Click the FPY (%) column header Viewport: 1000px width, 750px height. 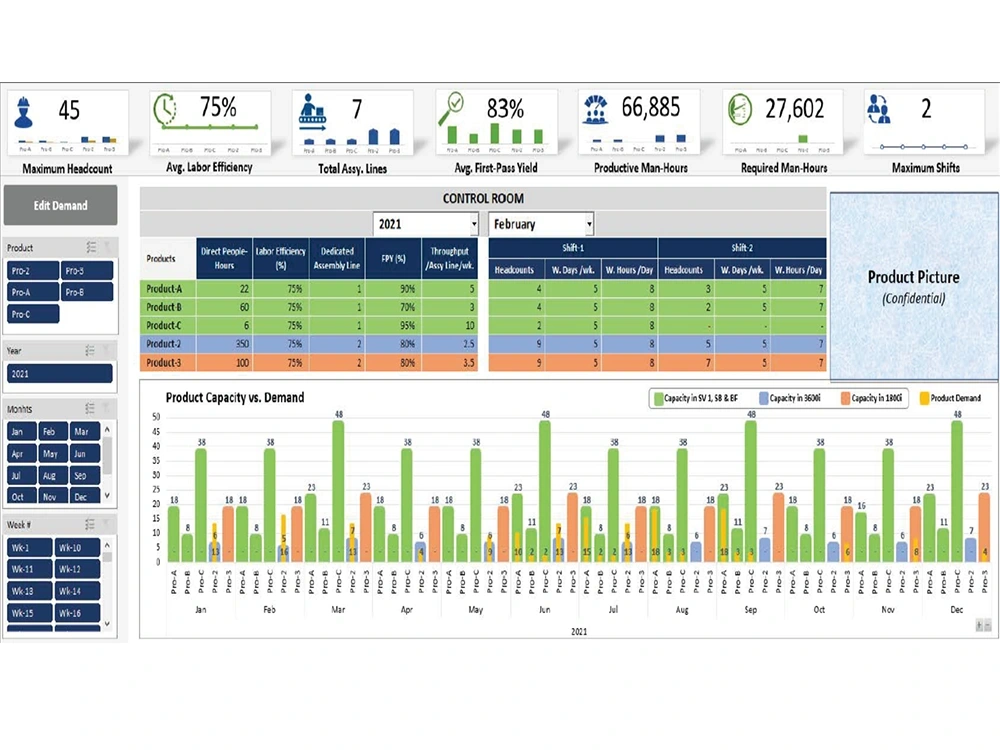coord(393,258)
